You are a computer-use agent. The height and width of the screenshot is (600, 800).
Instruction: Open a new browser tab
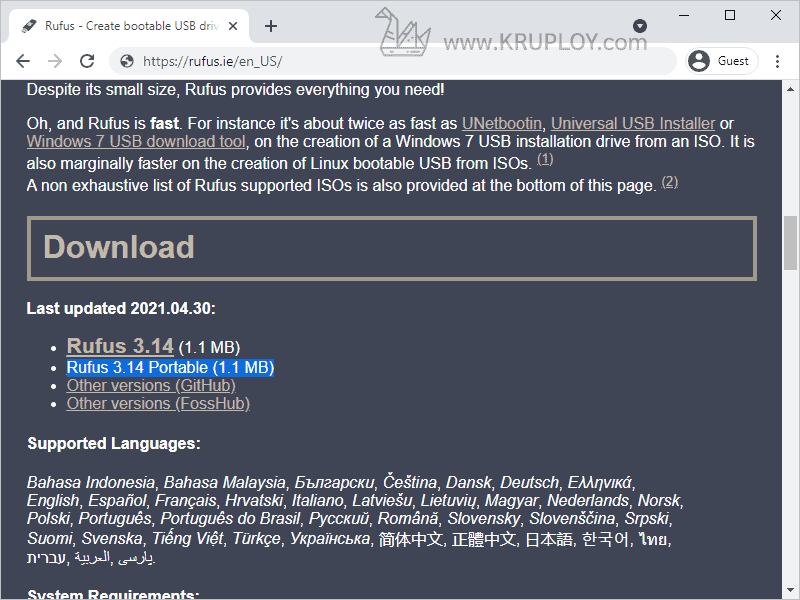(271, 26)
